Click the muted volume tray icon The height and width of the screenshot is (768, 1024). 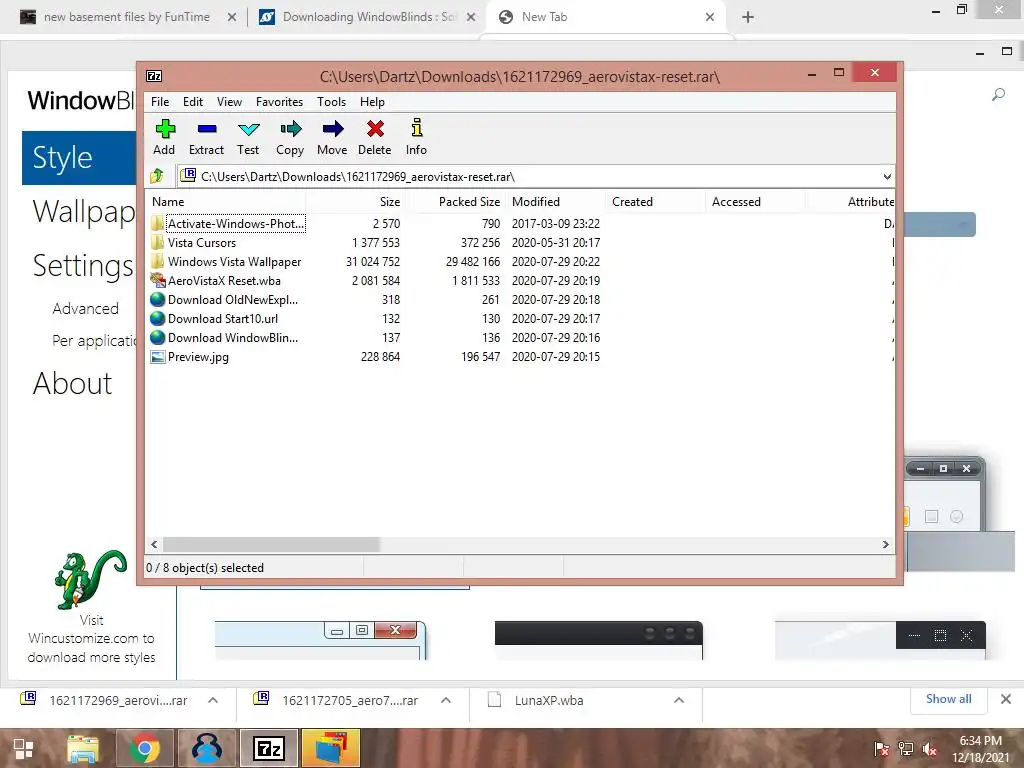(930, 749)
